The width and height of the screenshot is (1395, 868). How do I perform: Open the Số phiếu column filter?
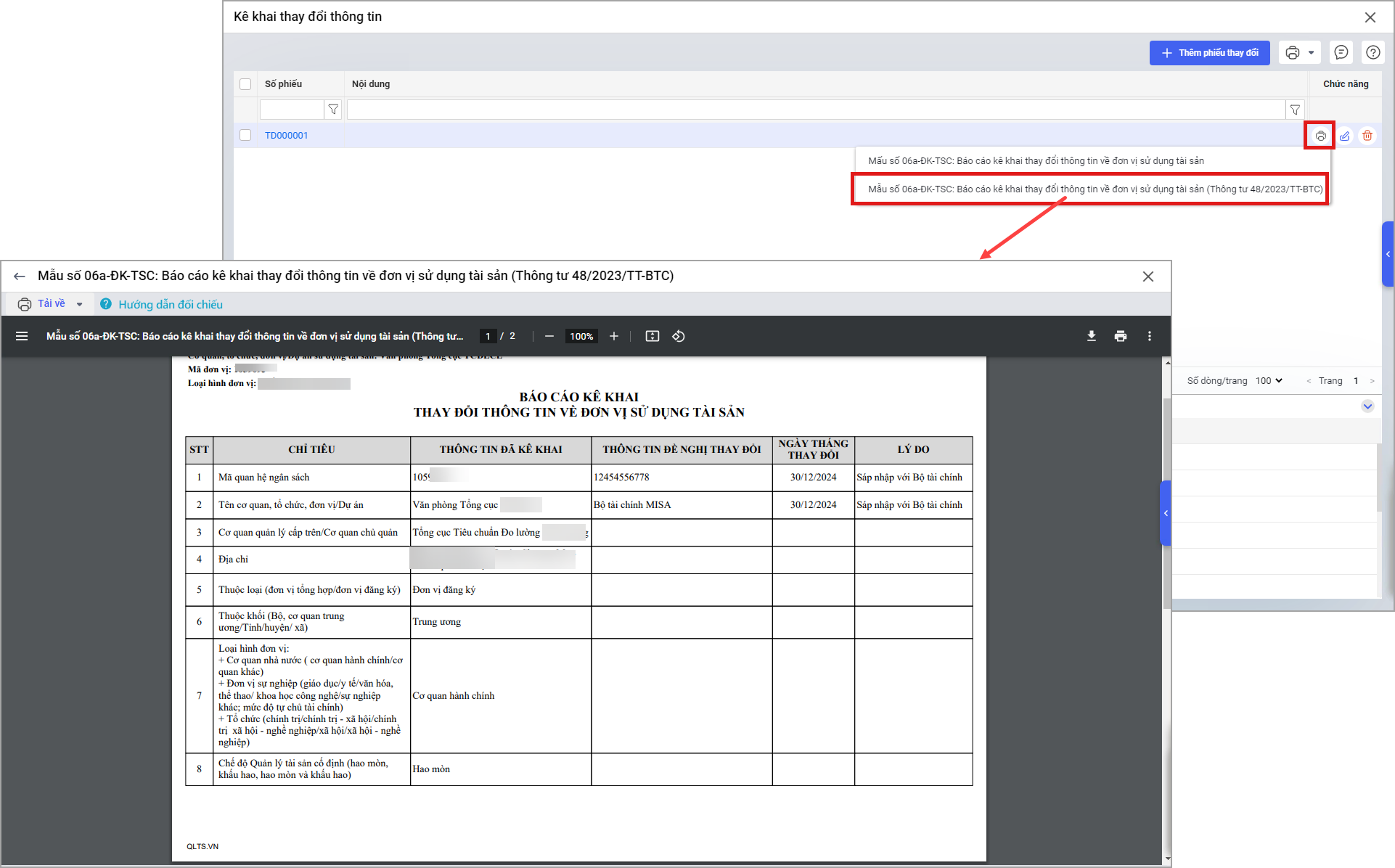(333, 110)
